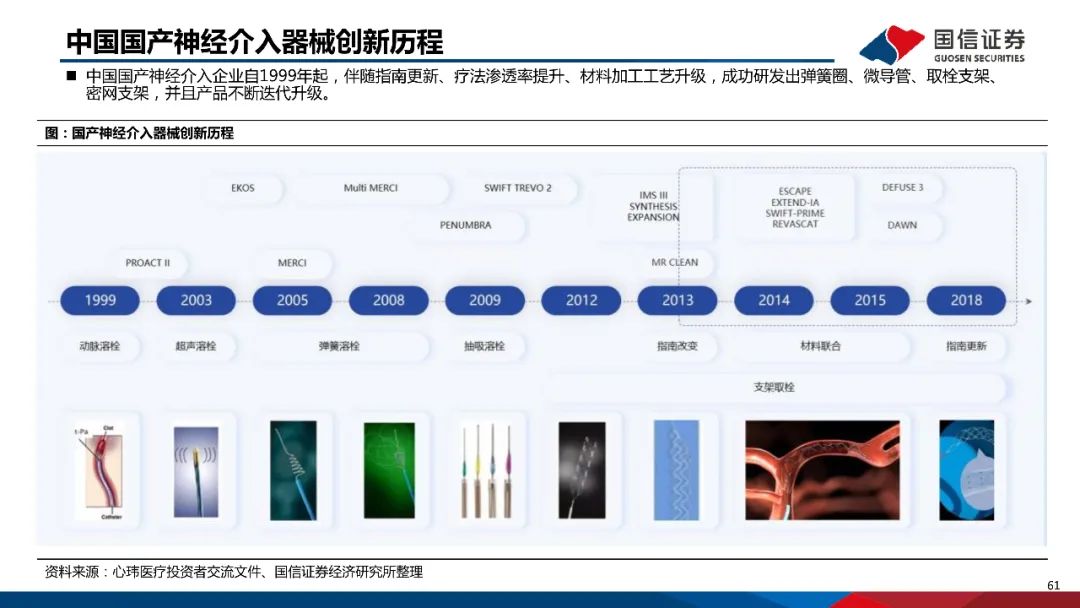Select the 2014 year pill

[774, 300]
